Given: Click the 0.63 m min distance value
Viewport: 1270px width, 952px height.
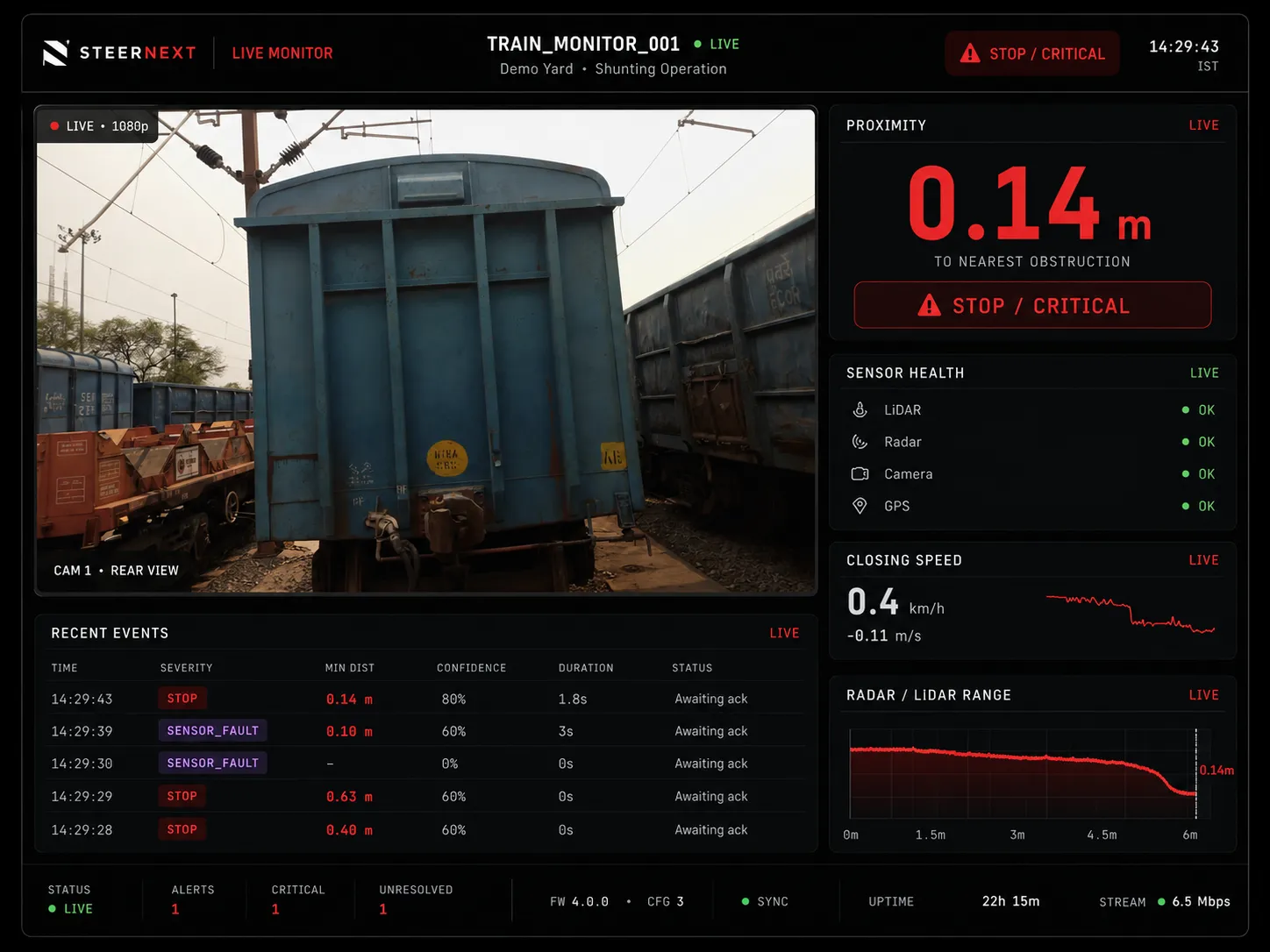Looking at the screenshot, I should click(349, 797).
